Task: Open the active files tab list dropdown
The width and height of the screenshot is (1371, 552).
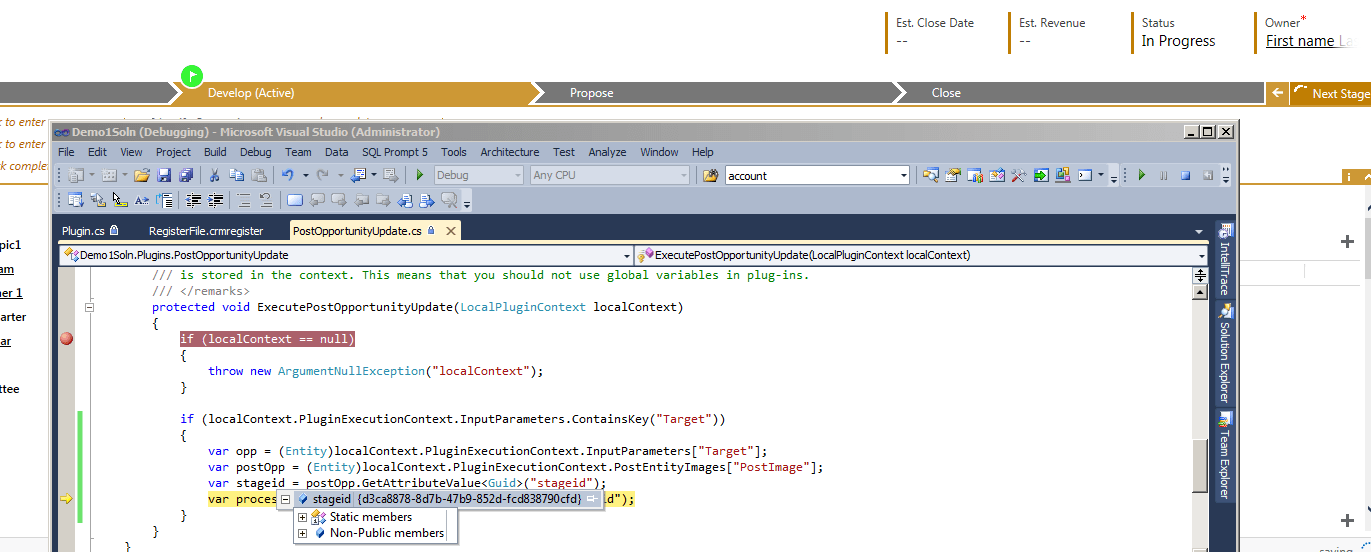Action: click(1199, 231)
